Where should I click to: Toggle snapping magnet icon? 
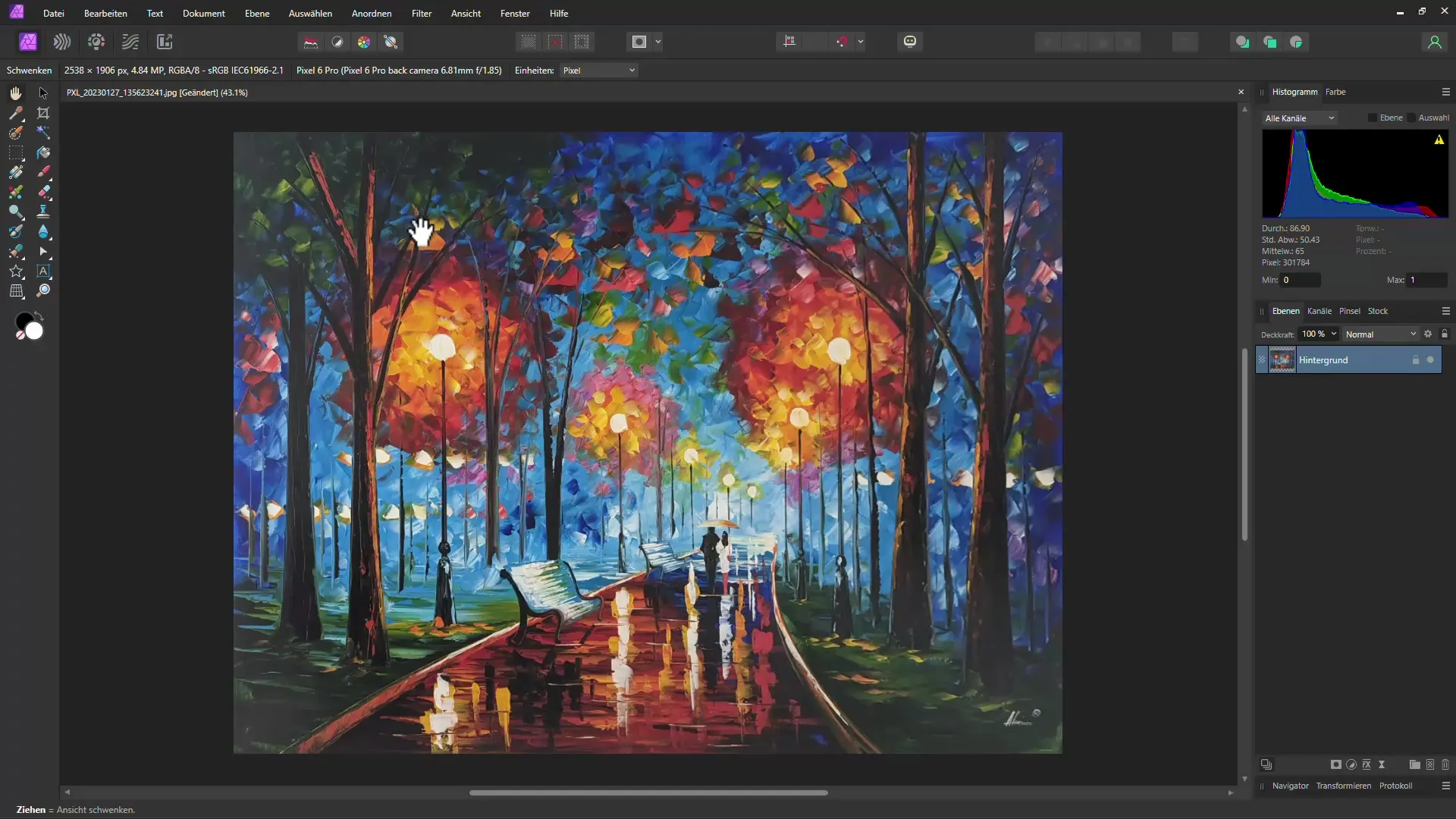pos(842,42)
